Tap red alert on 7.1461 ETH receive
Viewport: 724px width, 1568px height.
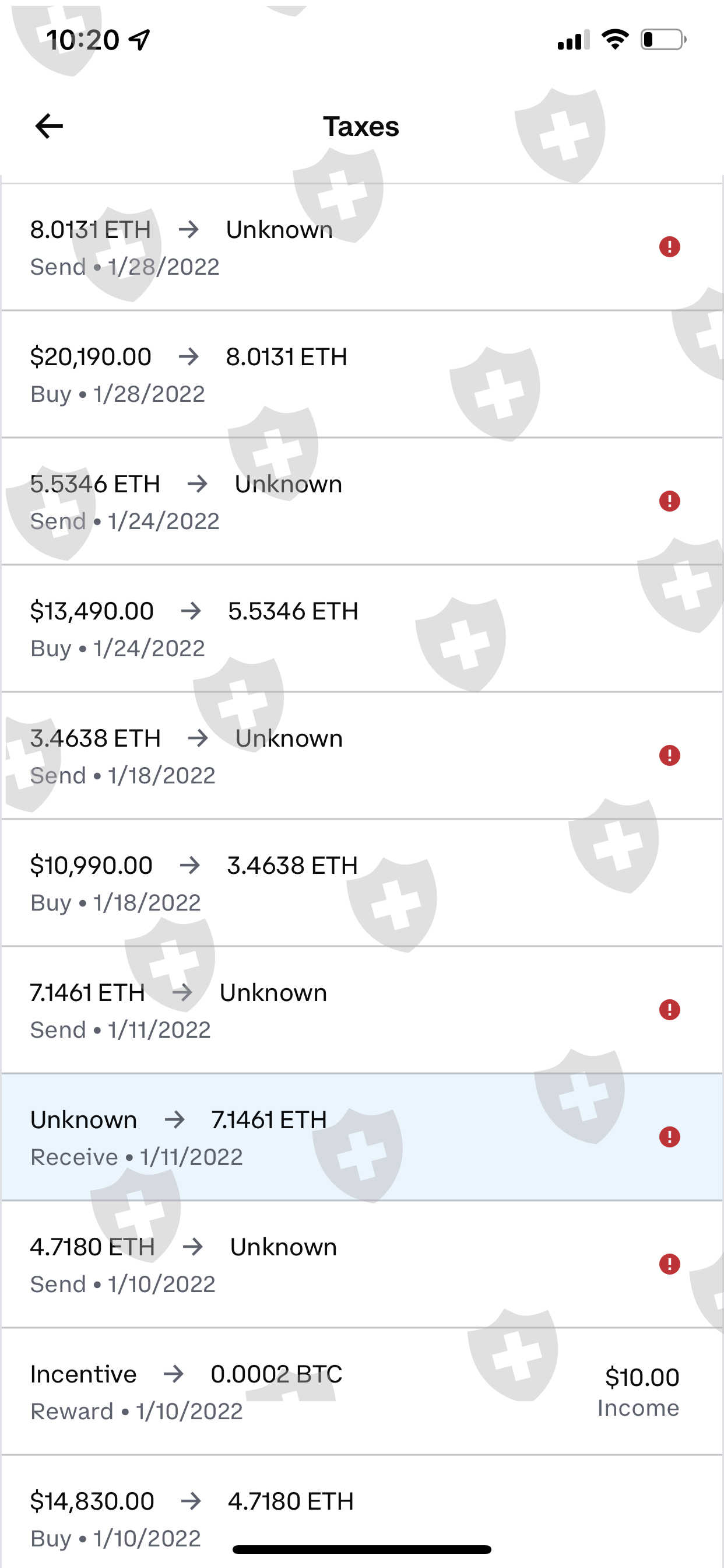(x=669, y=1137)
